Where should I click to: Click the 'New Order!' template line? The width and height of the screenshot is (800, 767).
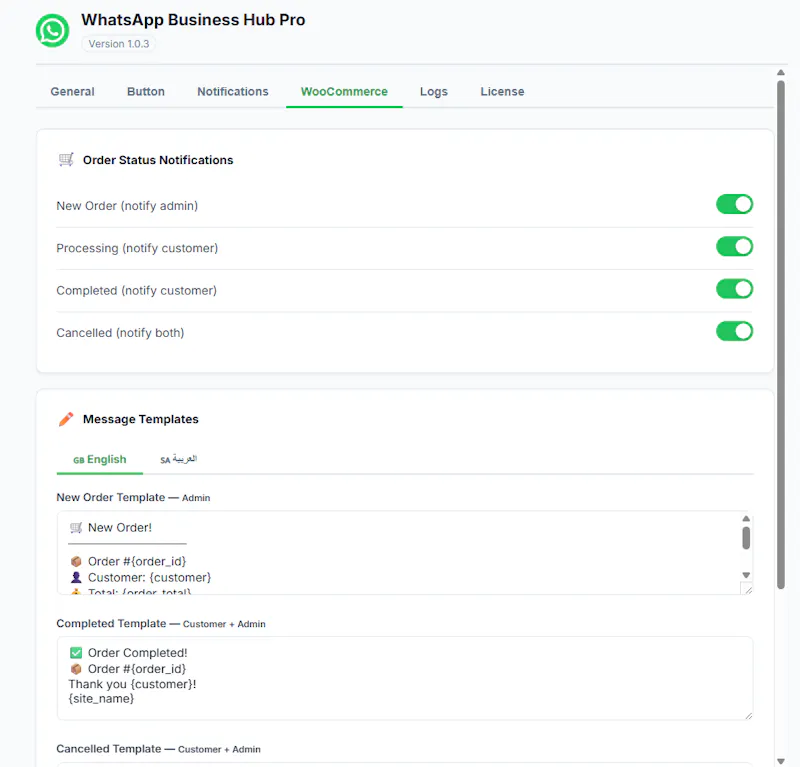click(111, 527)
